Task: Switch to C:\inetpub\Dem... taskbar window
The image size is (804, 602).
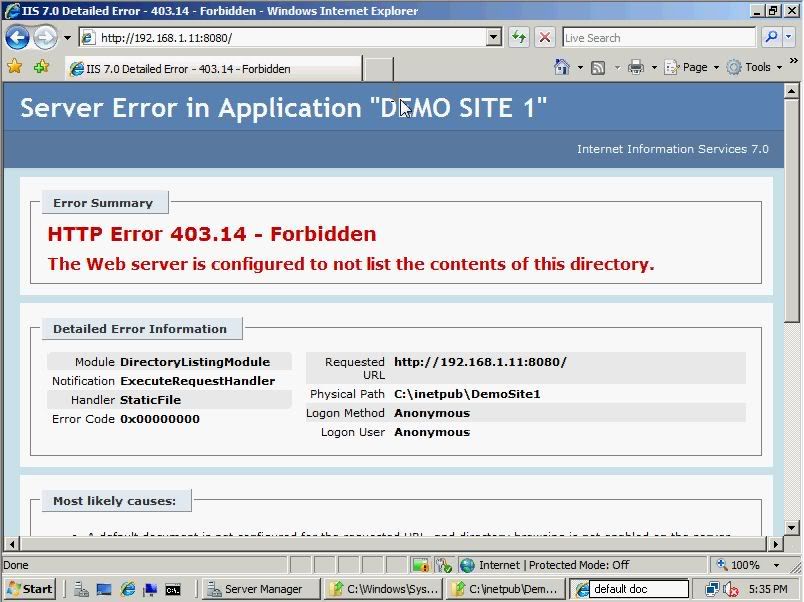Action: pyautogui.click(x=505, y=589)
